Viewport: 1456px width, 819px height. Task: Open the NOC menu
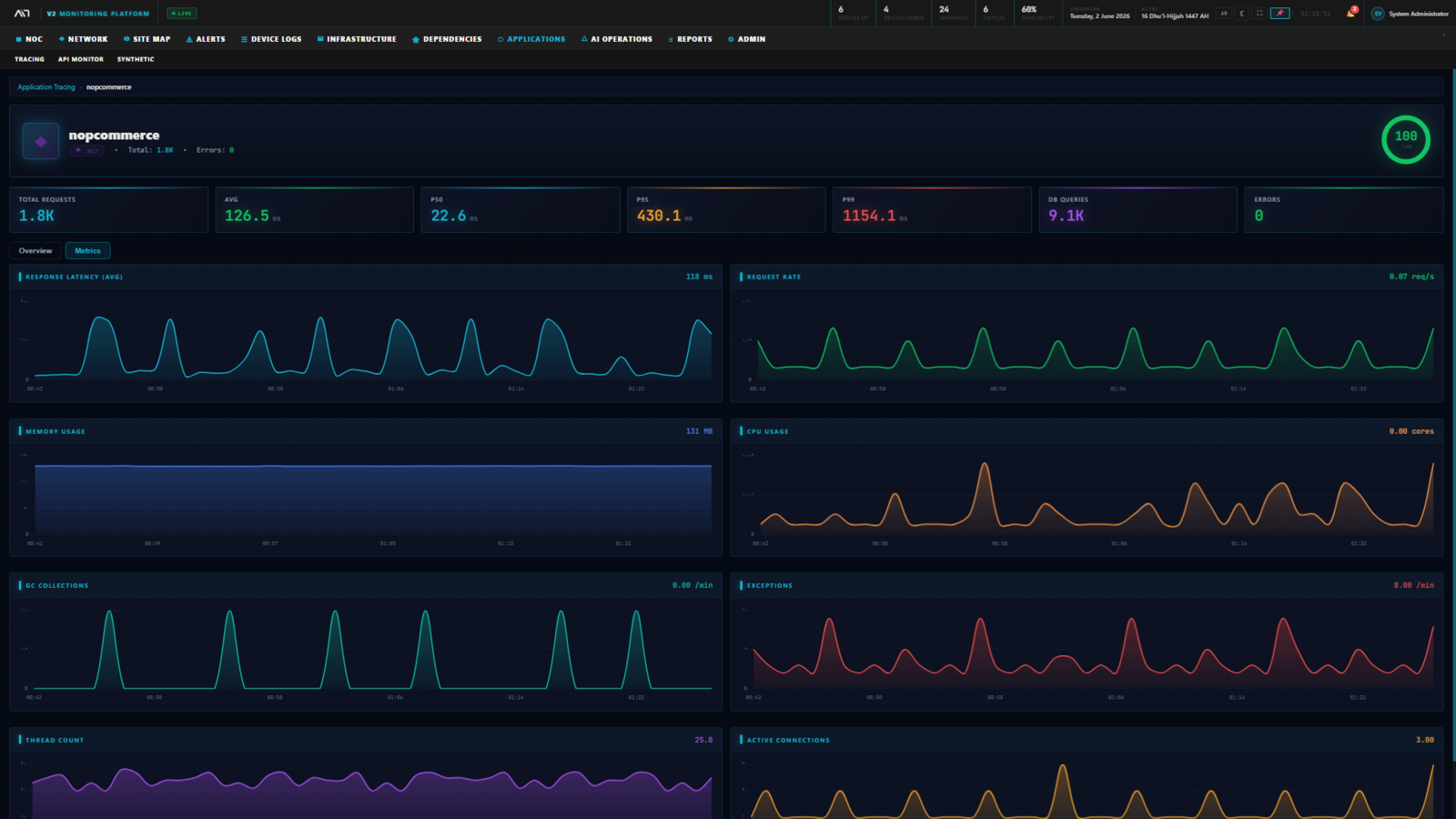tap(29, 39)
